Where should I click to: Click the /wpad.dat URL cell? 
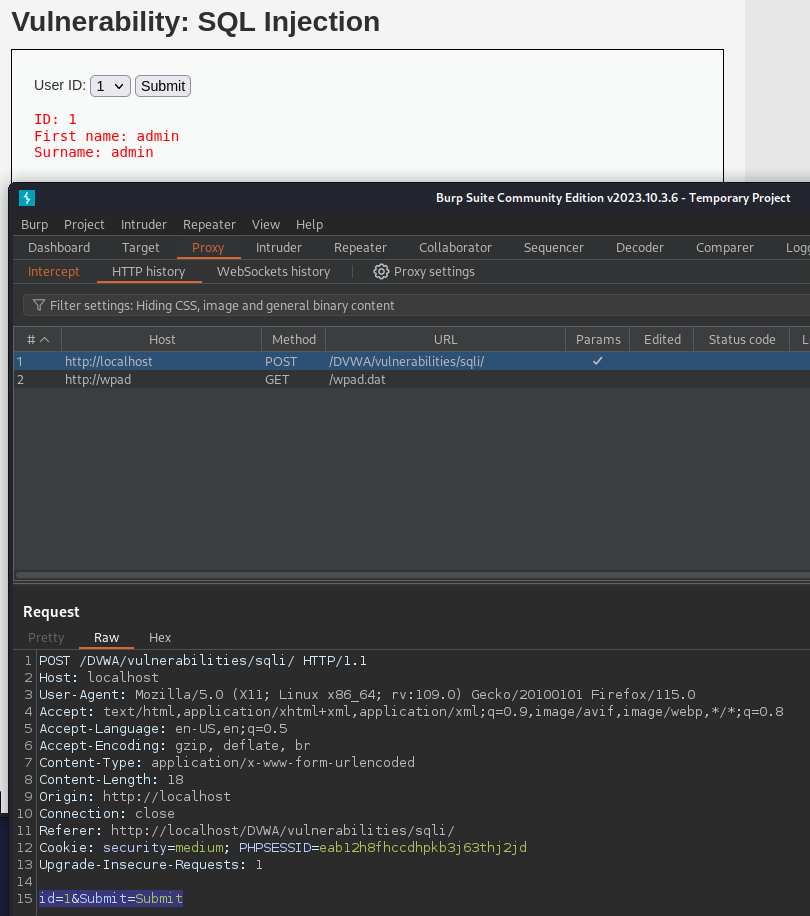pos(357,380)
